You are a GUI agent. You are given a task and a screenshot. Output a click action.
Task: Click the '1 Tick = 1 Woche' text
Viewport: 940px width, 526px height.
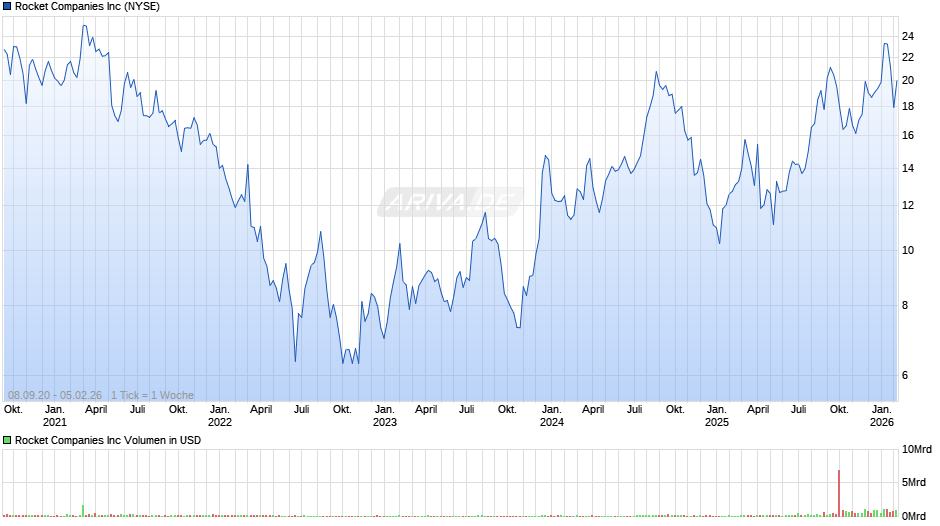click(152, 395)
